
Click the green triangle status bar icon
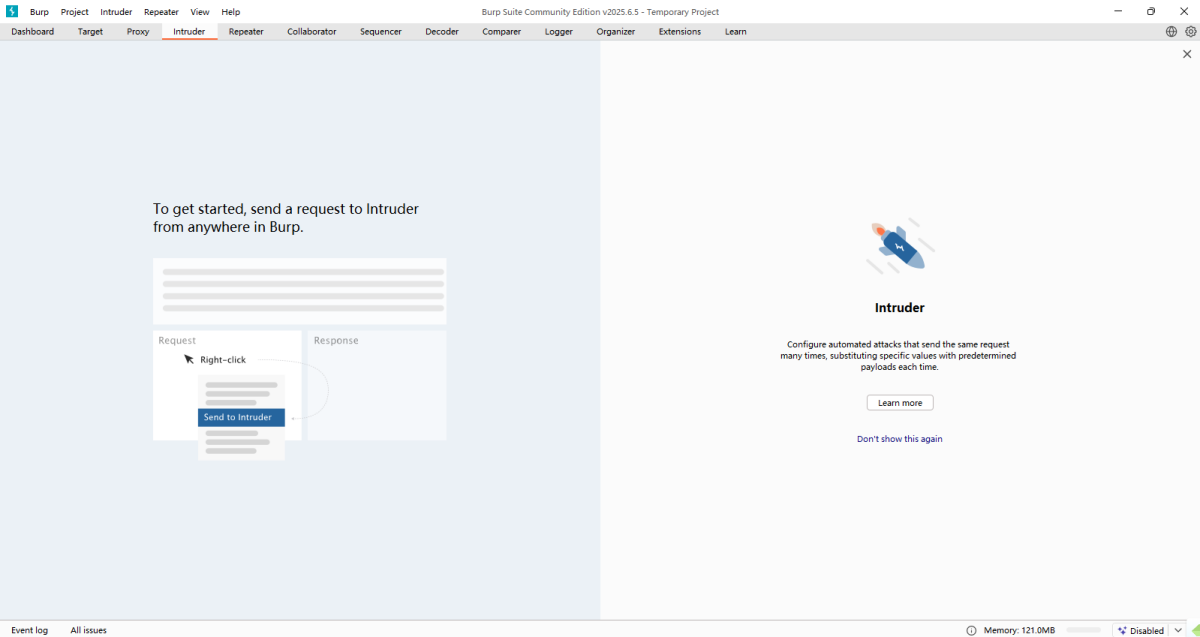(1195, 630)
